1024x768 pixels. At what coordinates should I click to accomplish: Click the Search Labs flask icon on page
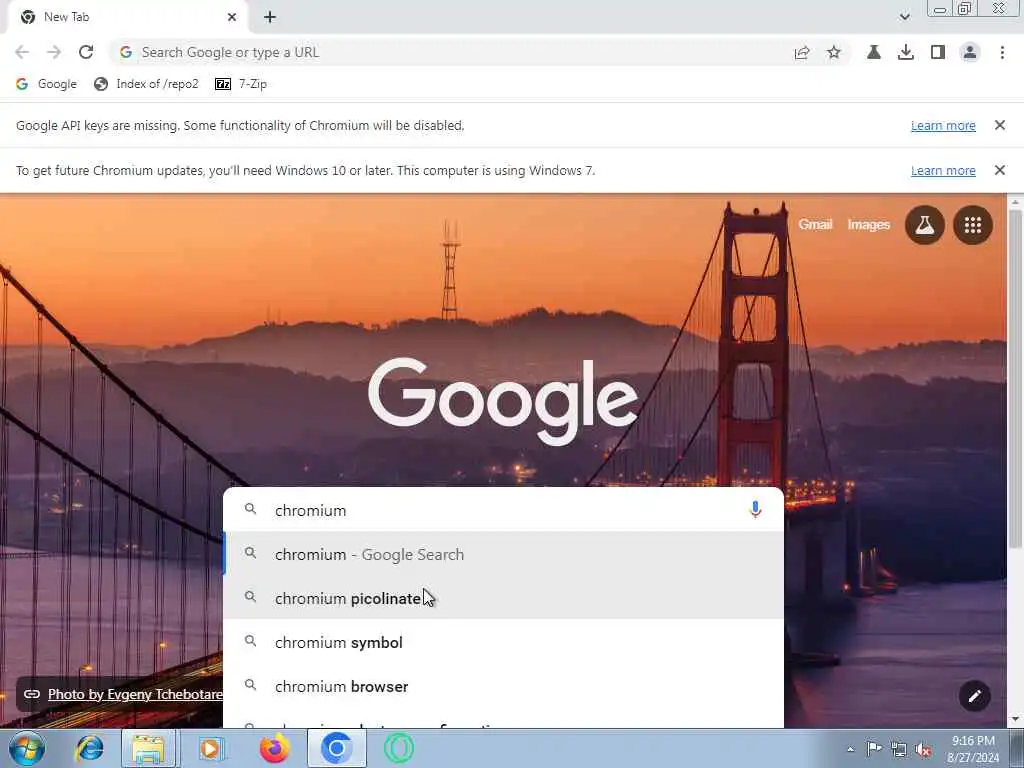tap(924, 225)
